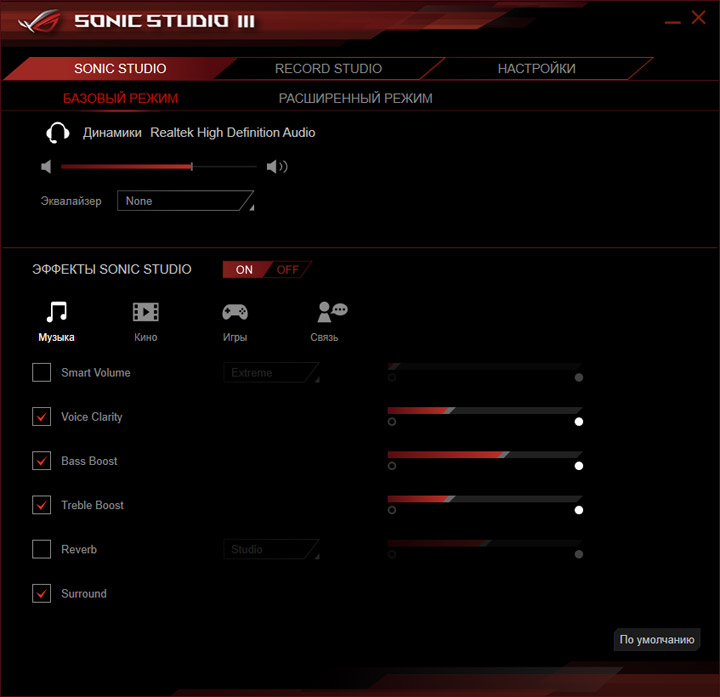Click the Realtek High Definition Audio label
The height and width of the screenshot is (697, 720).
click(233, 133)
